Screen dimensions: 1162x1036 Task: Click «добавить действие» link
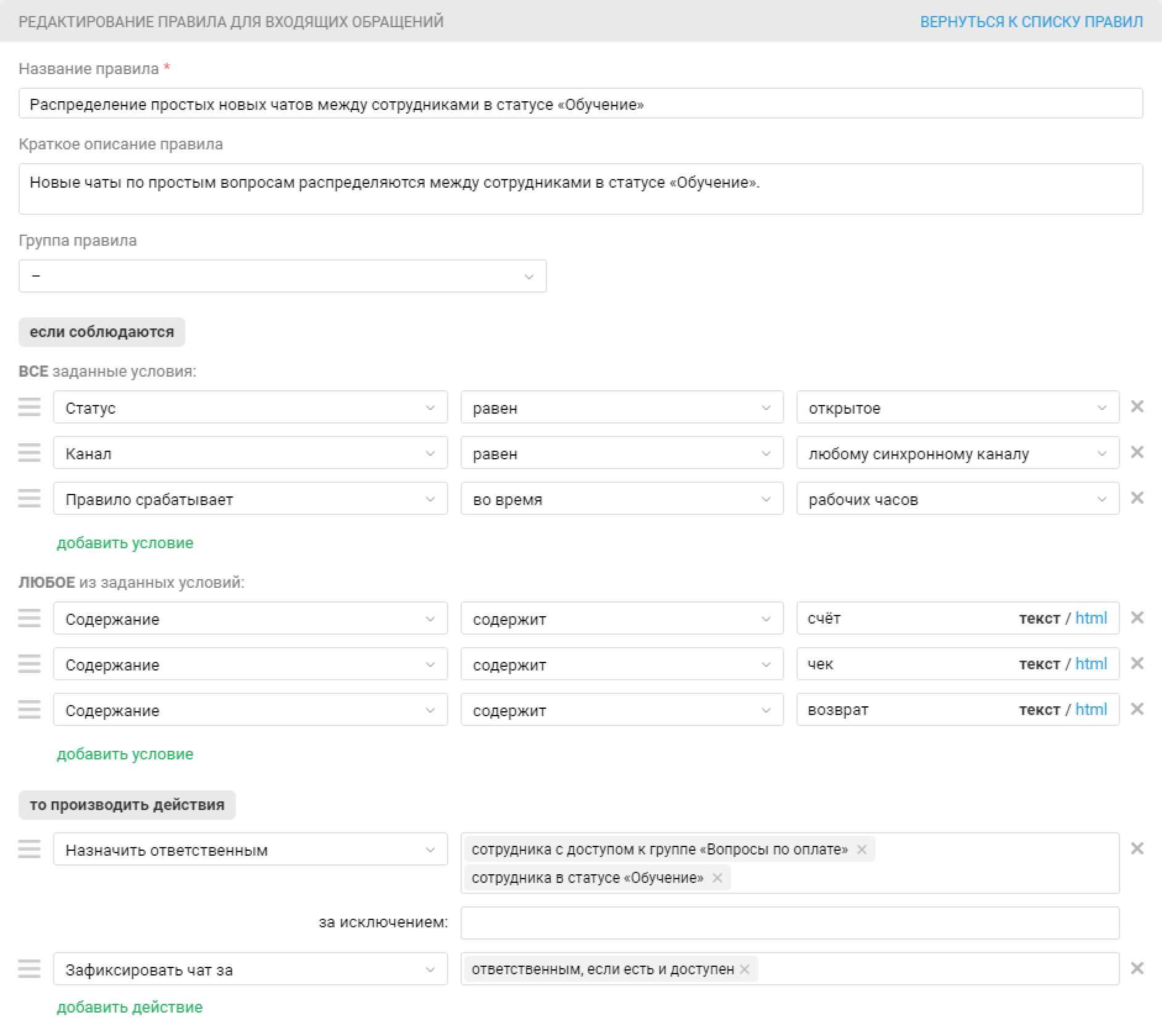pos(130,1007)
